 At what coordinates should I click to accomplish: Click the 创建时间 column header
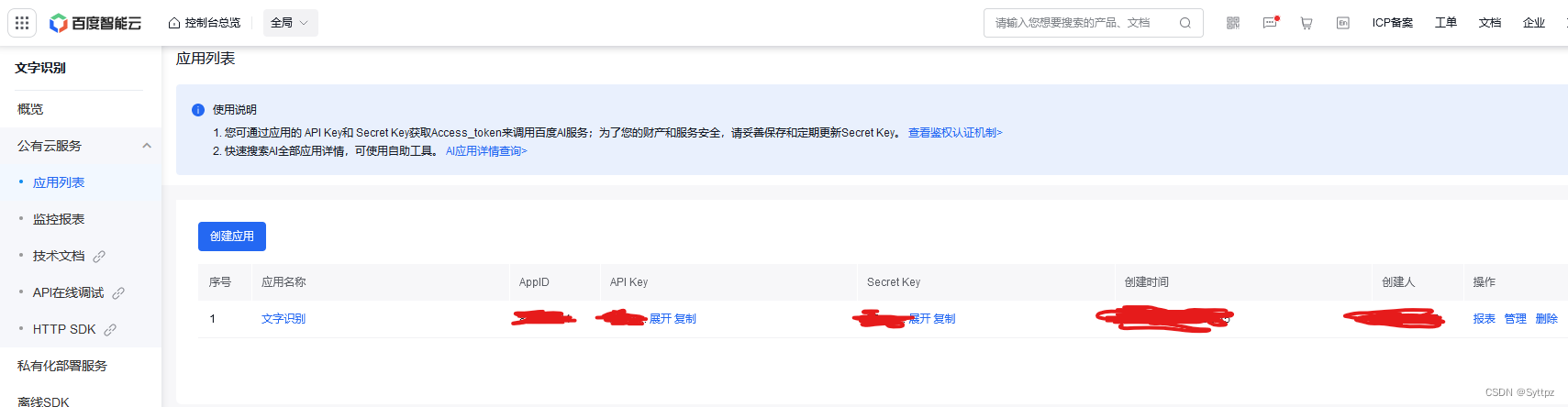tap(1147, 282)
